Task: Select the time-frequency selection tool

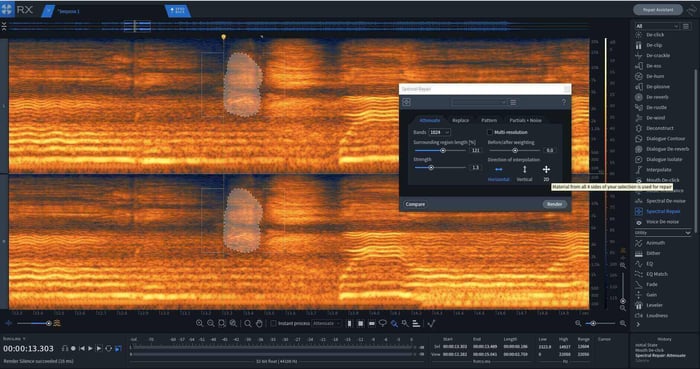Action: (x=361, y=323)
